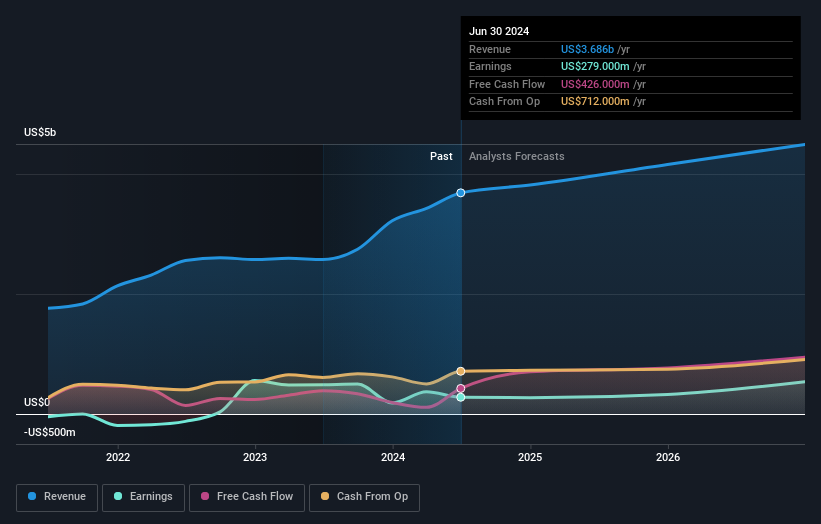The width and height of the screenshot is (821, 524).
Task: Click the 2024 x-axis label
Action: 393,457
